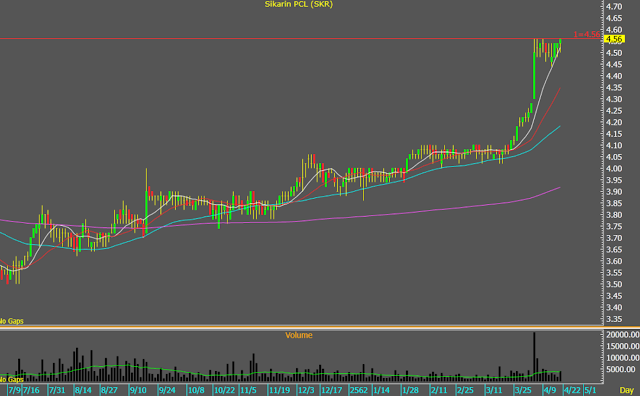640x396 pixels.
Task: Click the 3.55 price axis value
Action: pyautogui.click(x=614, y=273)
